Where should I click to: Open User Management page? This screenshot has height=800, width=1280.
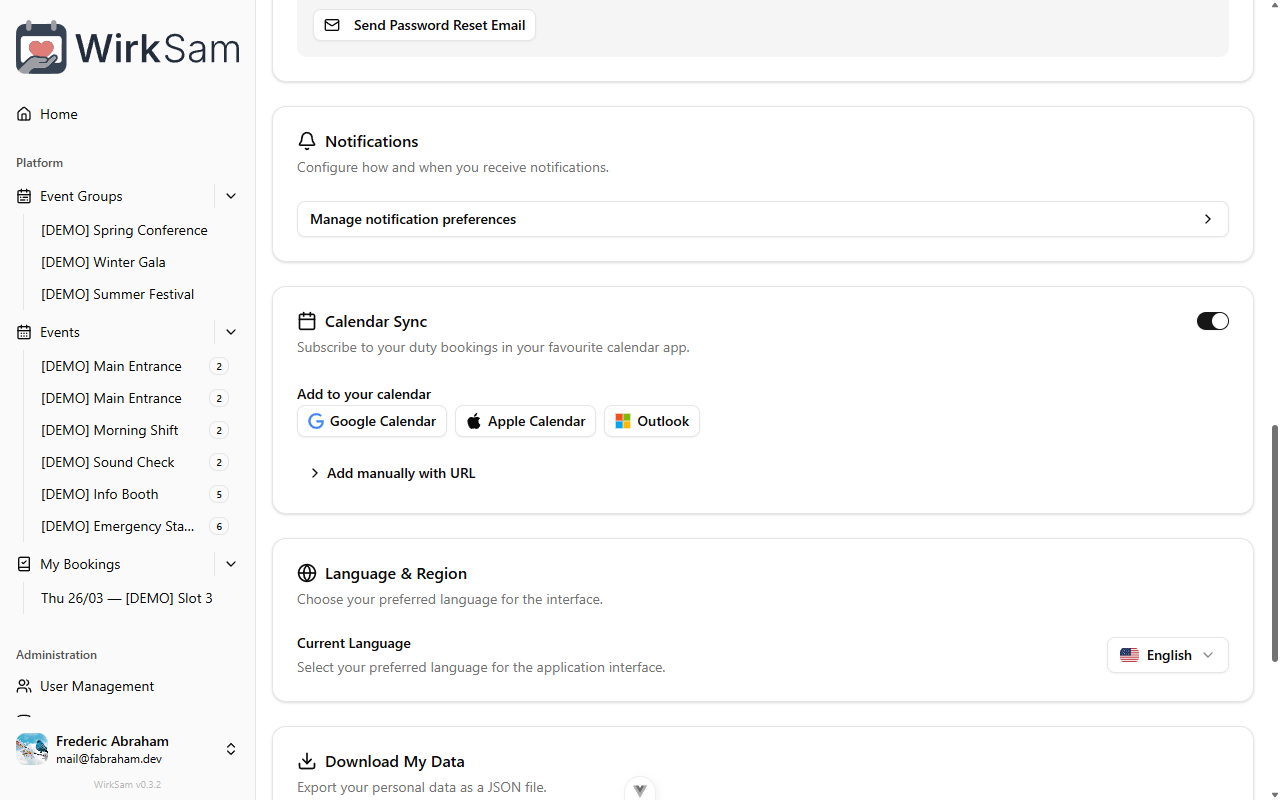[x=128, y=686]
